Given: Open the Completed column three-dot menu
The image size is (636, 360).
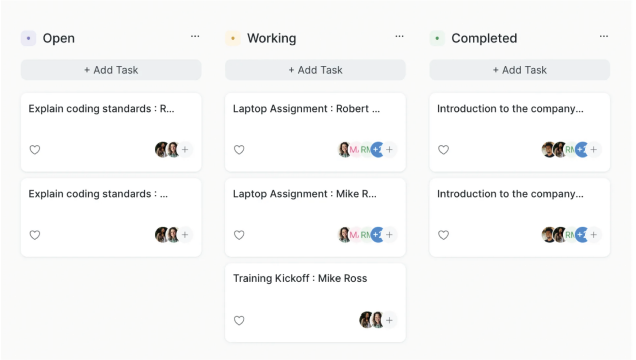Looking at the screenshot, I should point(604,36).
